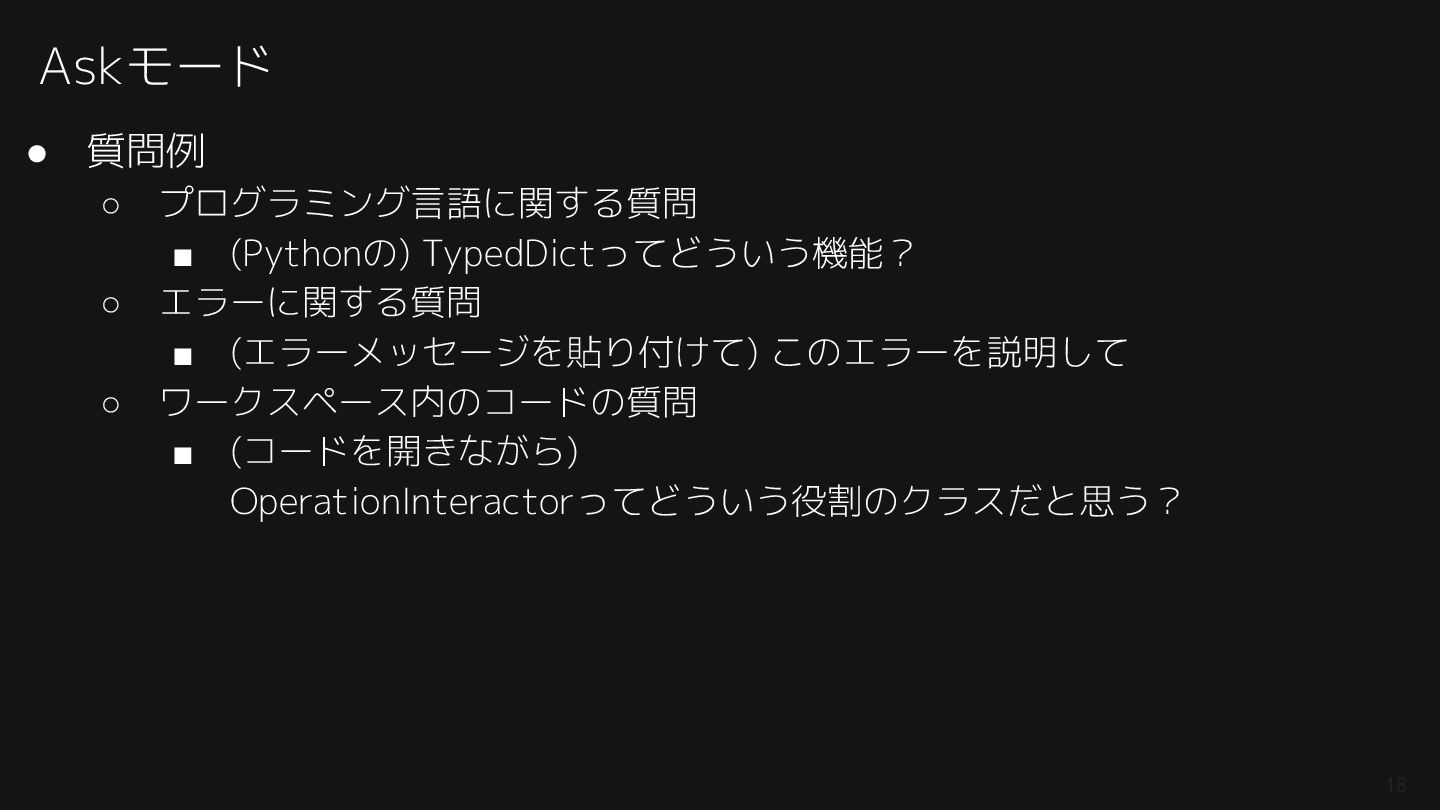Click the square bullet before "(コードを開きながら)"
Screen dimensions: 1440x810
(182, 456)
